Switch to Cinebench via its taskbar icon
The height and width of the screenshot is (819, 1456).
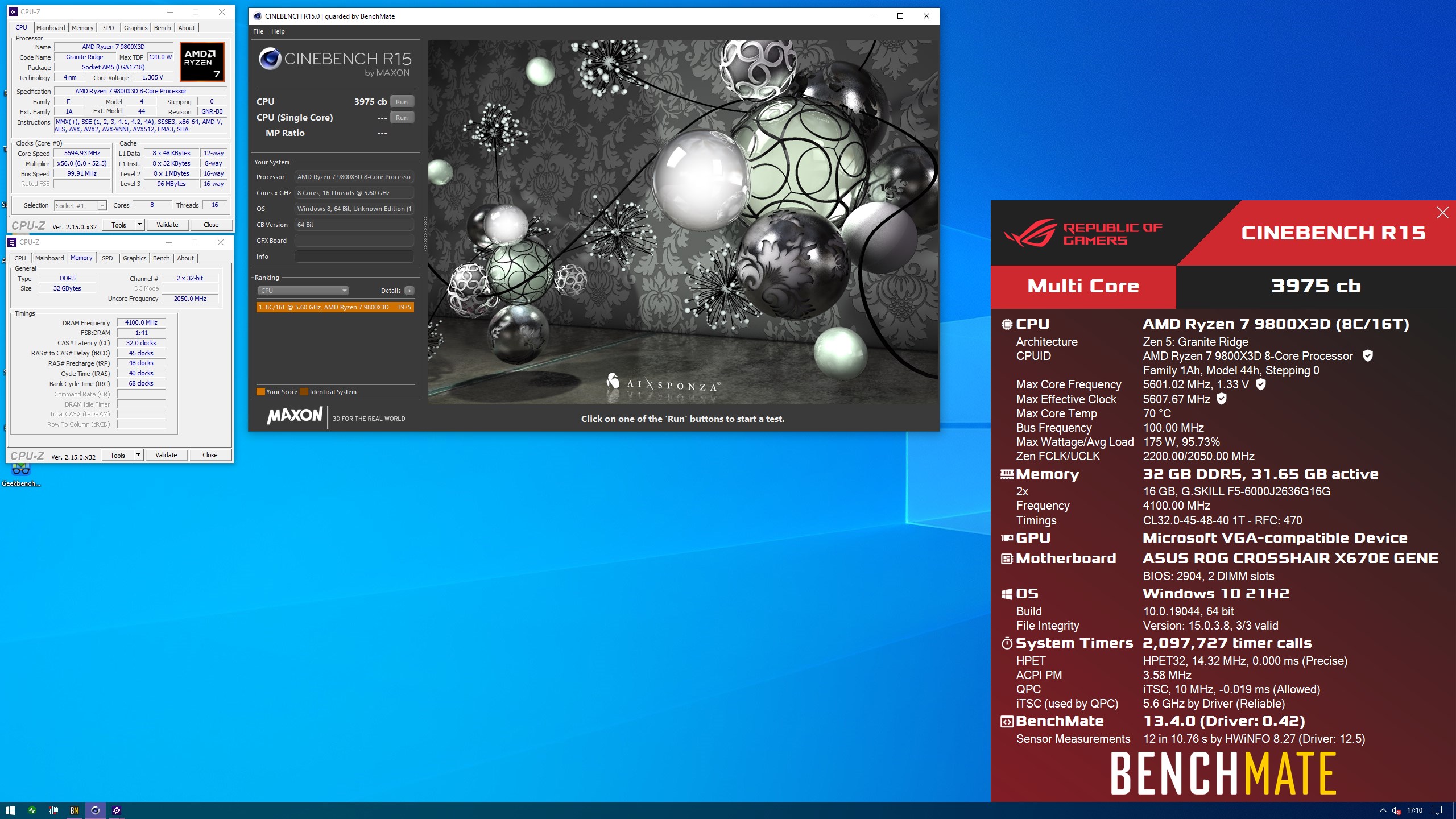pos(96,810)
